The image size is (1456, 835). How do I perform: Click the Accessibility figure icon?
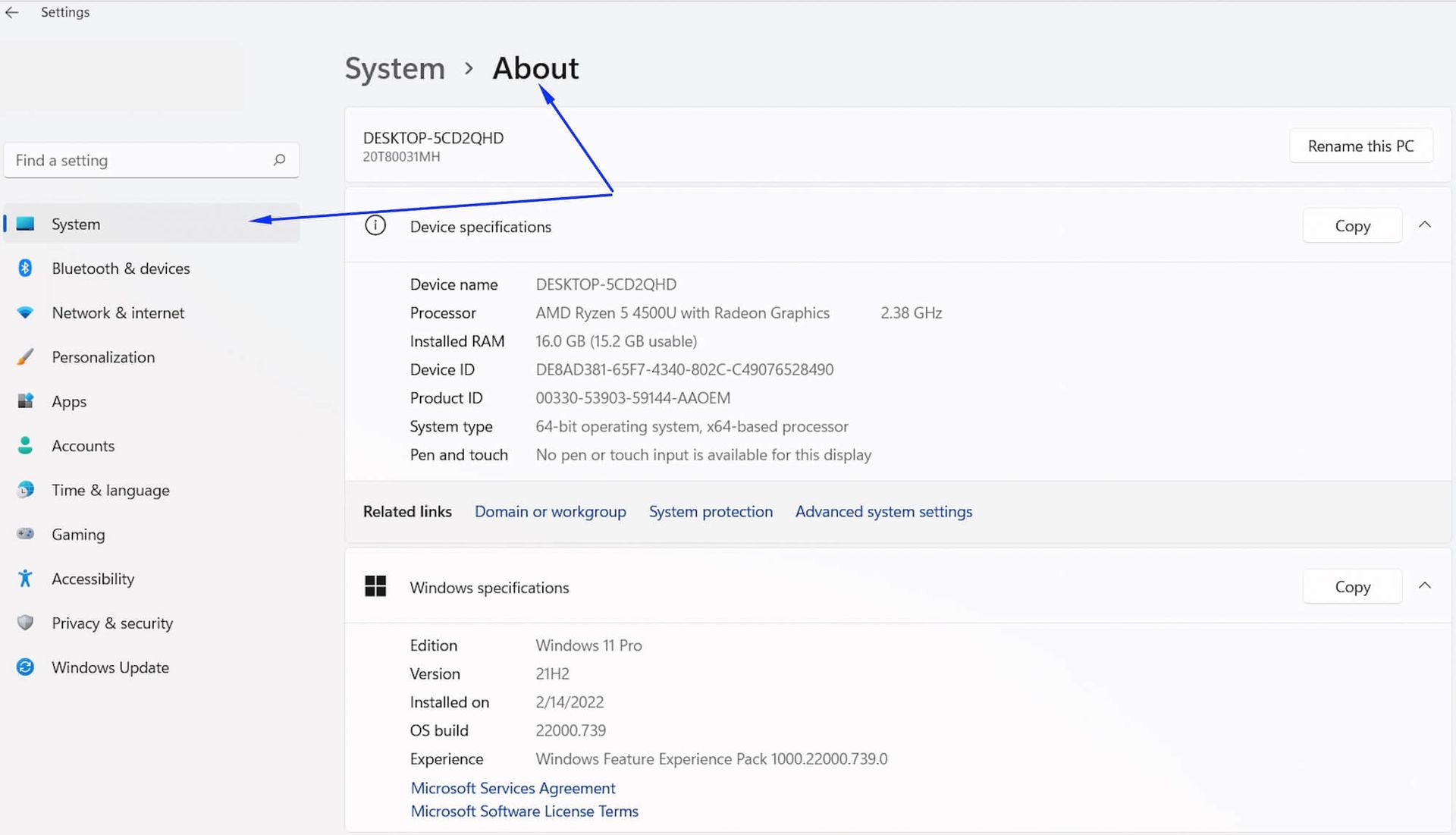25,578
